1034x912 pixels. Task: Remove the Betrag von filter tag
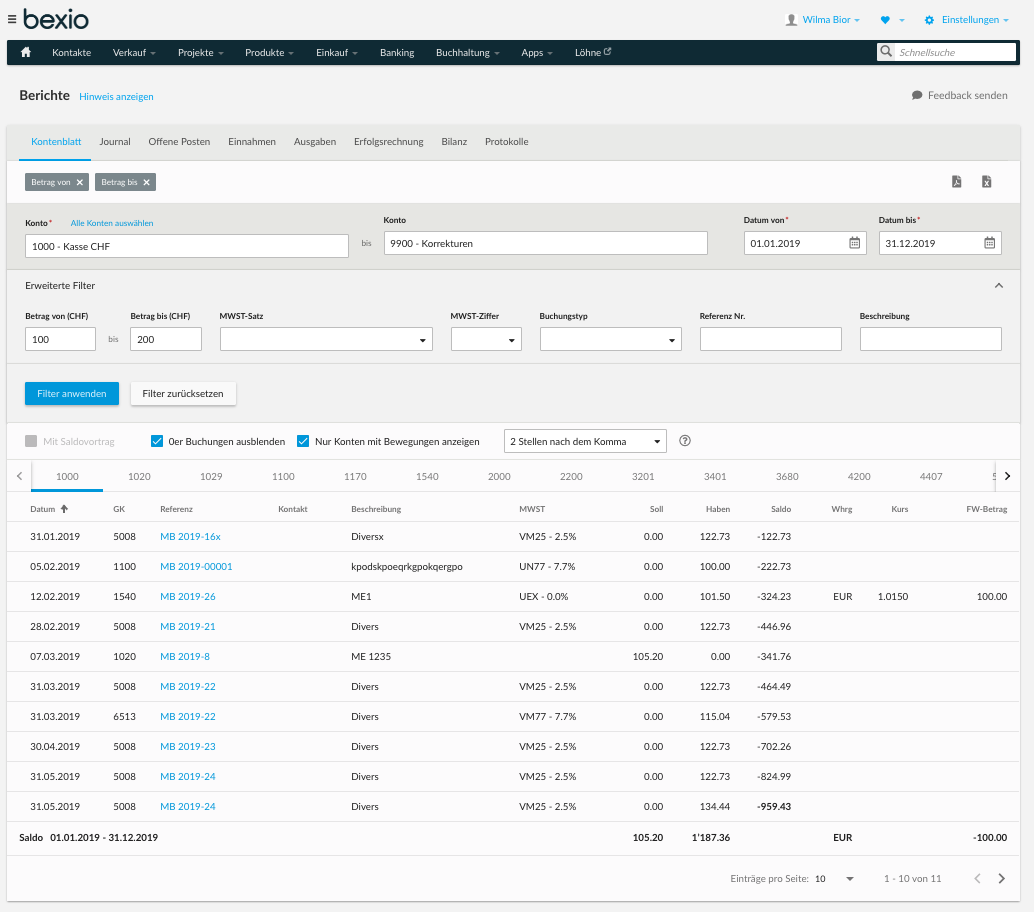(x=80, y=182)
